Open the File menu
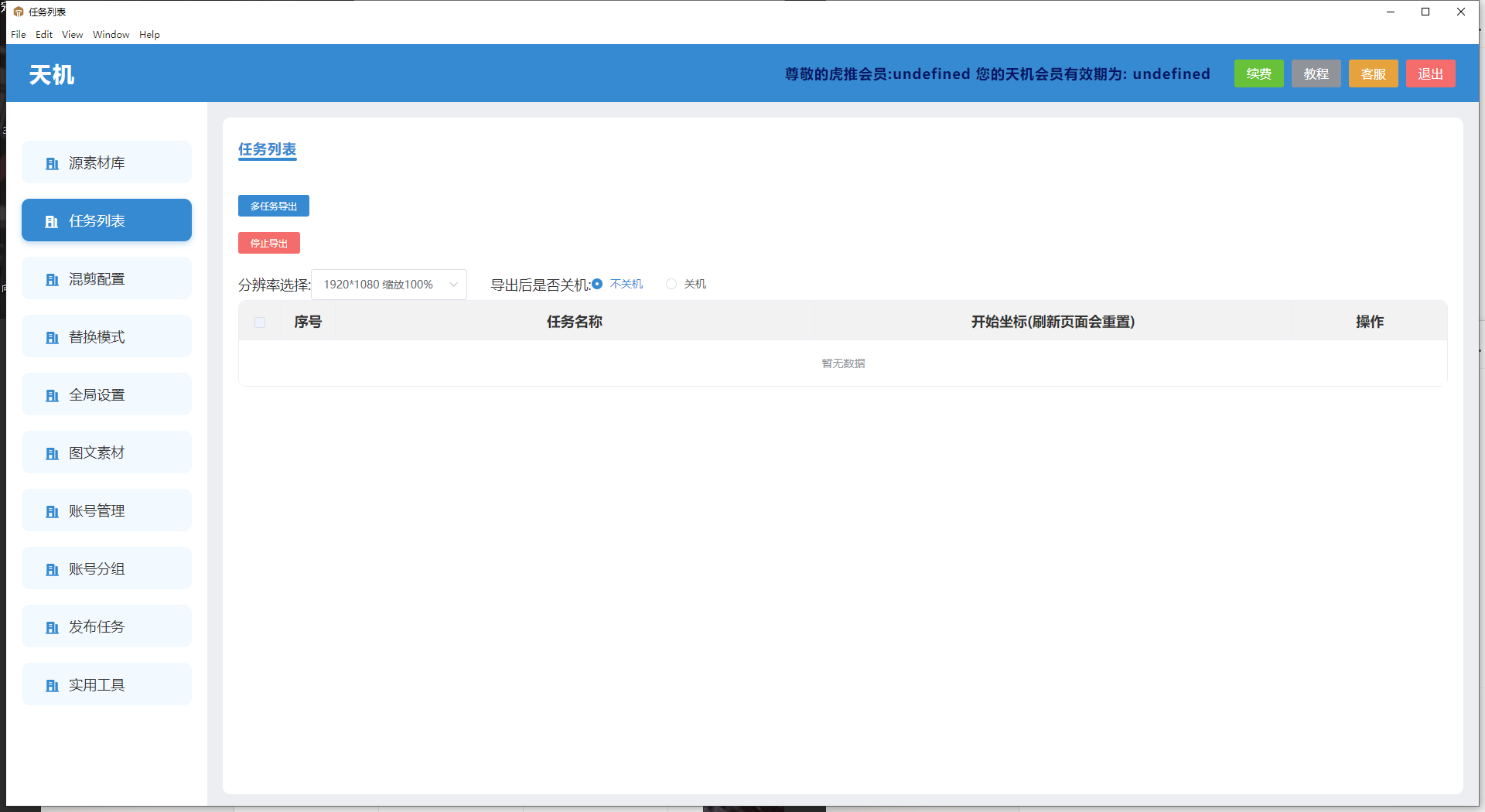This screenshot has height=812, width=1485. [18, 34]
